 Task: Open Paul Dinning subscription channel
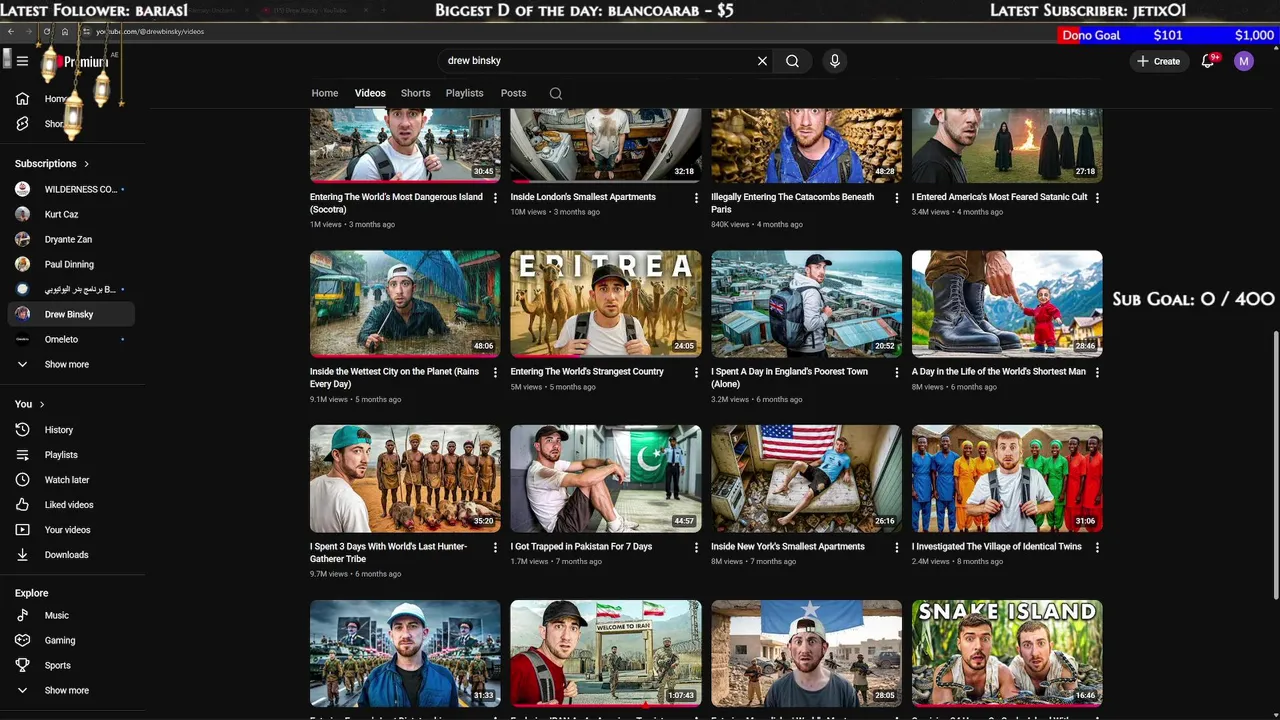pos(70,264)
